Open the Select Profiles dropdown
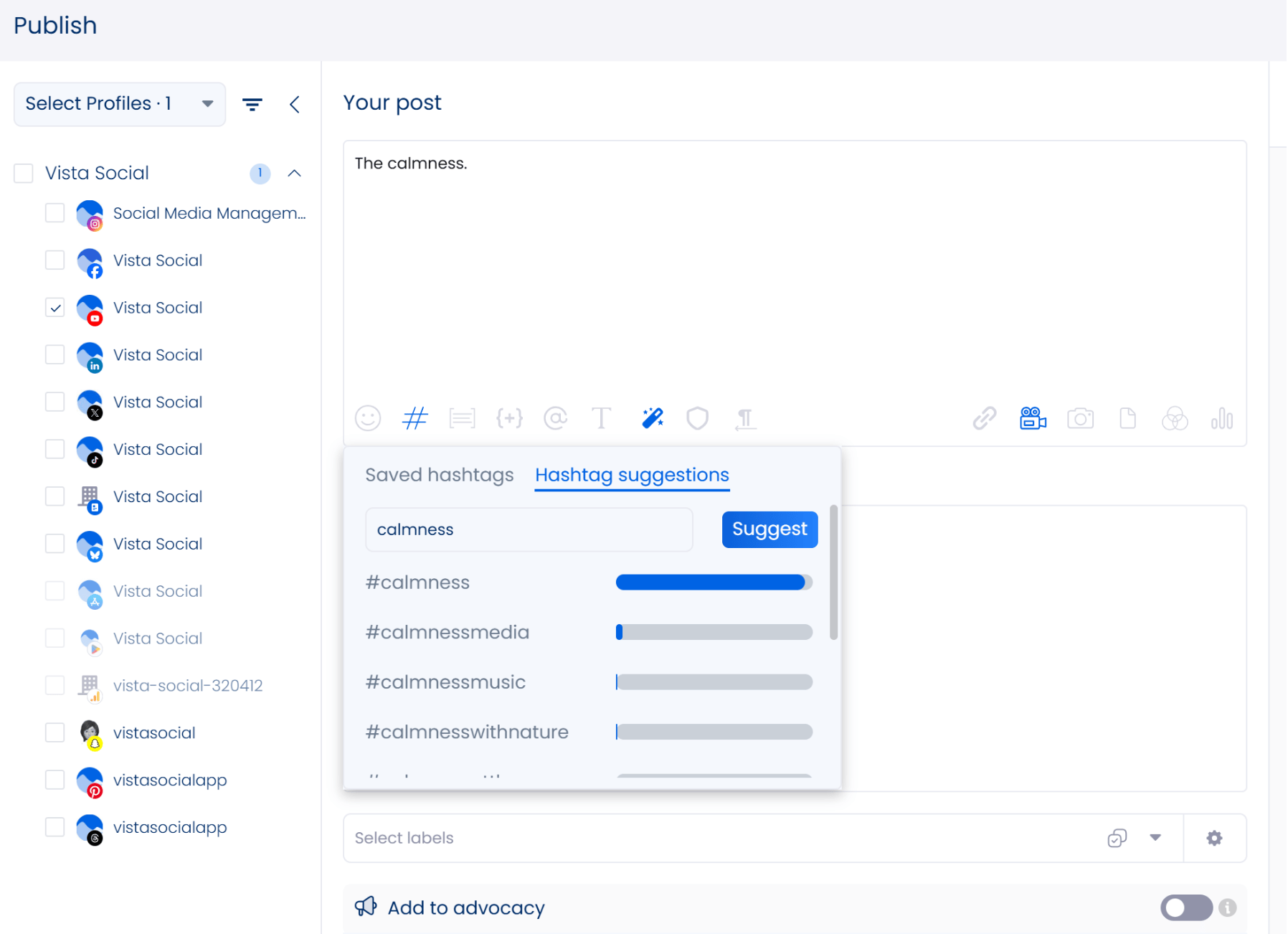This screenshot has width=1288, height=934. [x=120, y=105]
